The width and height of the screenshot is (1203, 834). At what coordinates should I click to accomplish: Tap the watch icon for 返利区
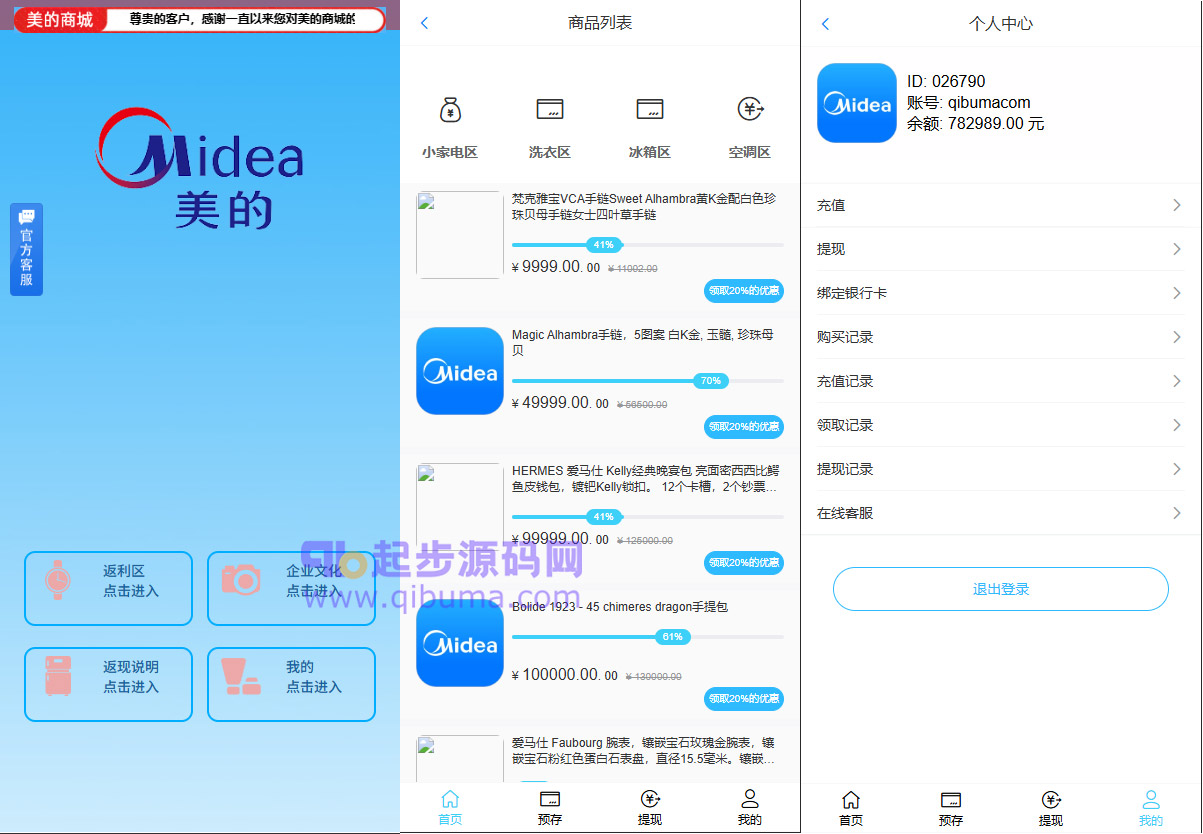tap(58, 581)
